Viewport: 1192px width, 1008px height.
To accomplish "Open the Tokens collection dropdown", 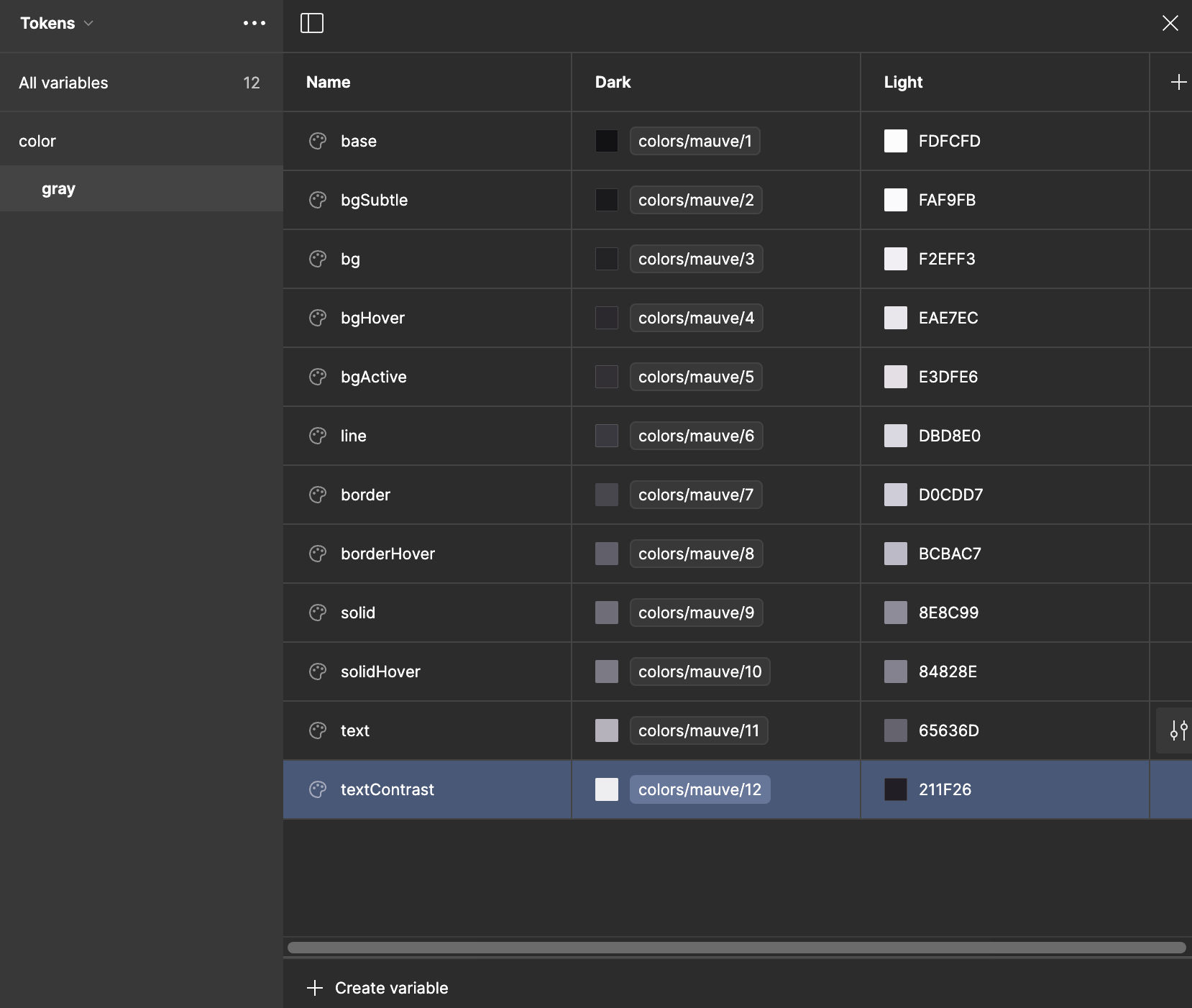I will (57, 23).
